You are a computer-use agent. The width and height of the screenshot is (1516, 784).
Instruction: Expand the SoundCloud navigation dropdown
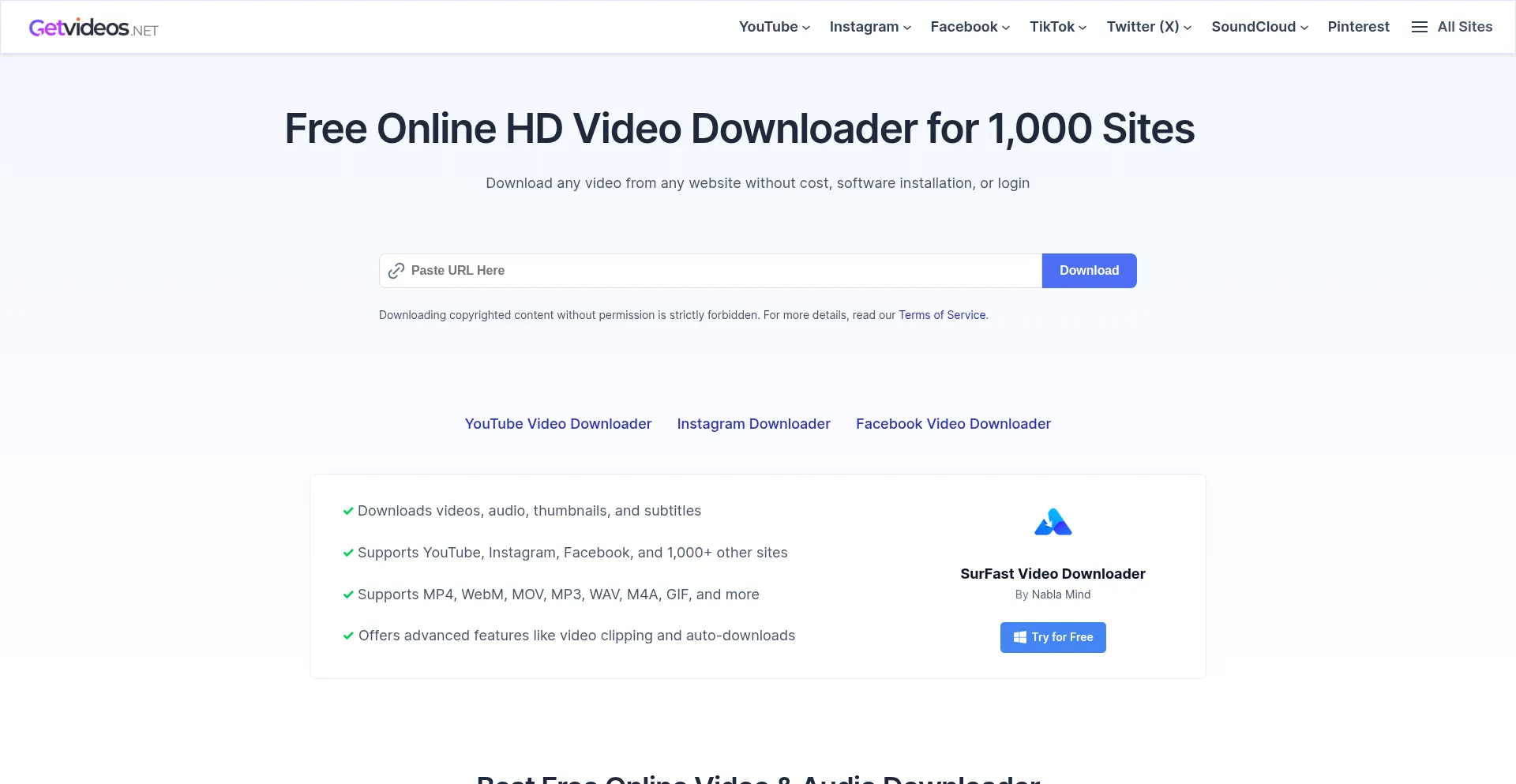coord(1259,27)
